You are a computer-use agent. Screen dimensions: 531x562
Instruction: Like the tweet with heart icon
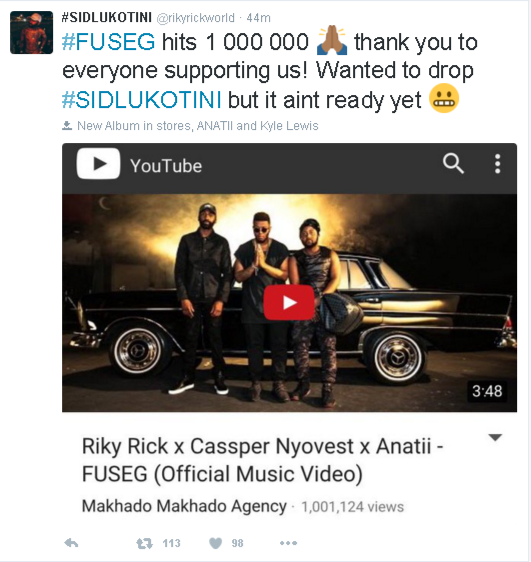coord(215,544)
